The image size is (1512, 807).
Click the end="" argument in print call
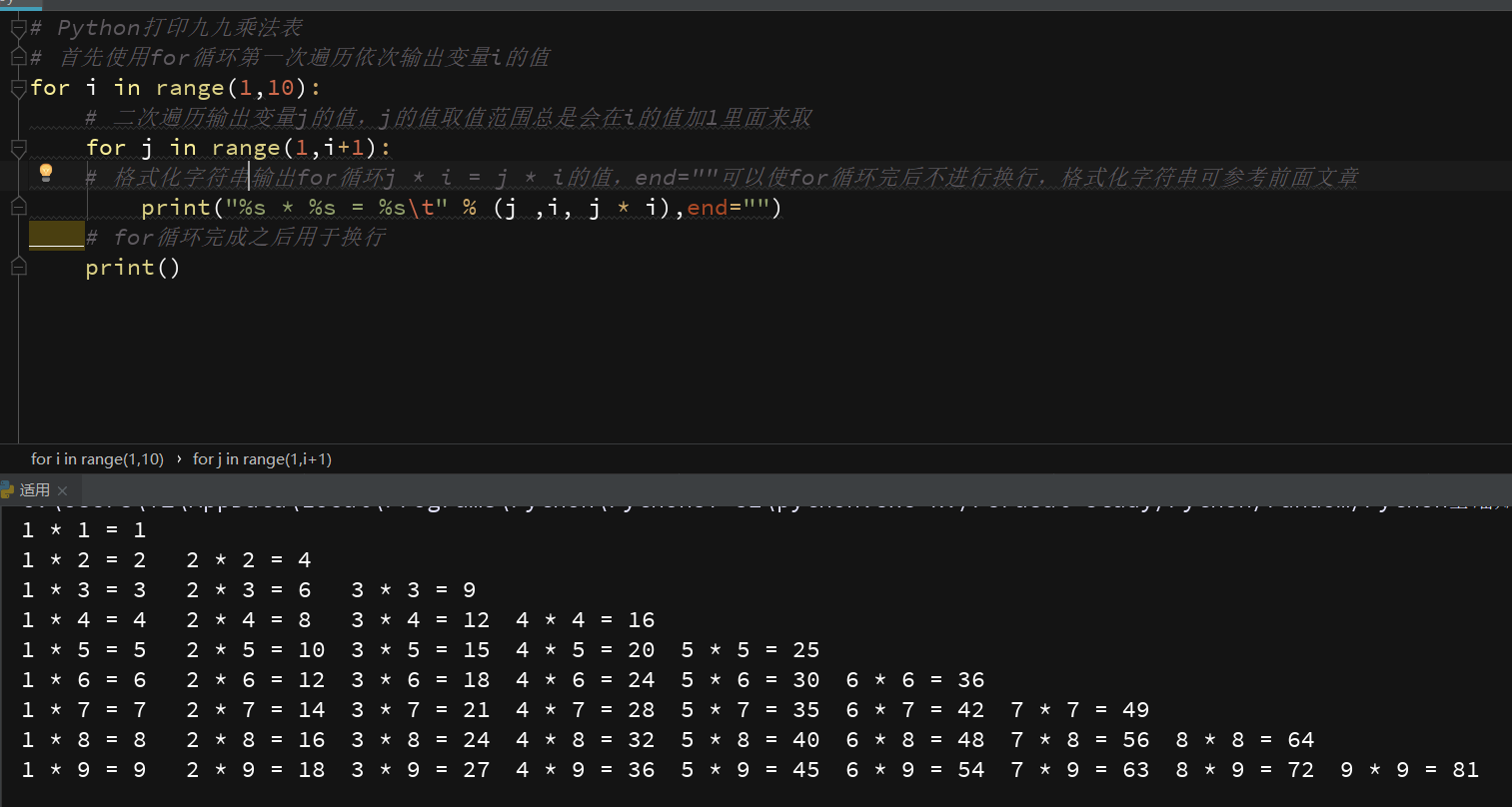[x=729, y=208]
